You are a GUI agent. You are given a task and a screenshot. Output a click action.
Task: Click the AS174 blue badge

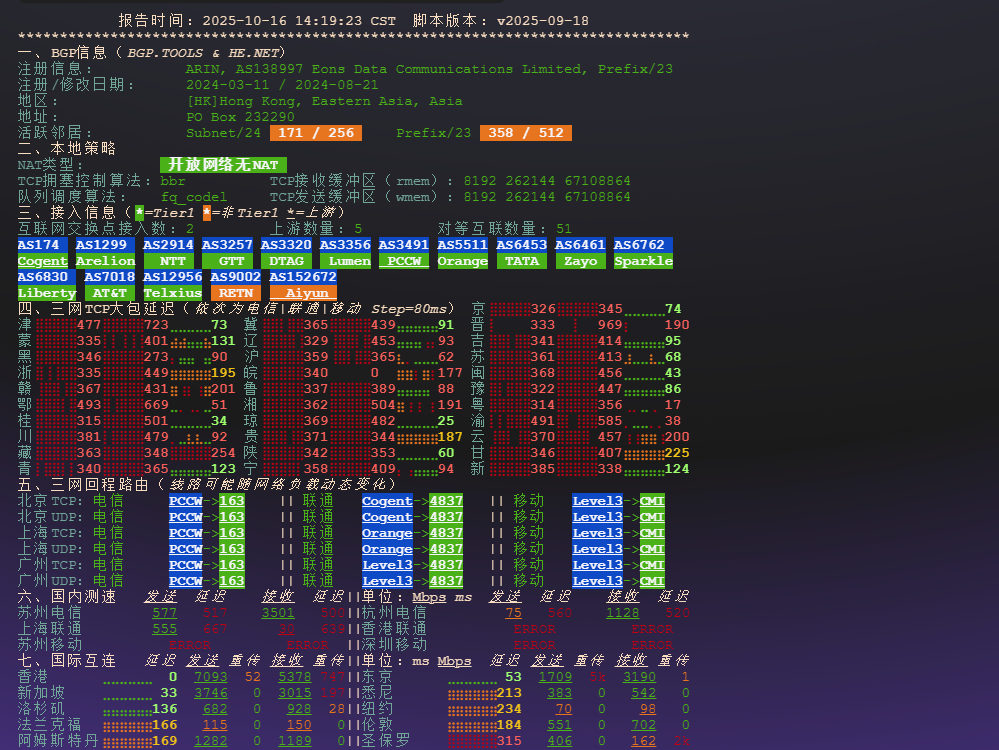click(42, 245)
